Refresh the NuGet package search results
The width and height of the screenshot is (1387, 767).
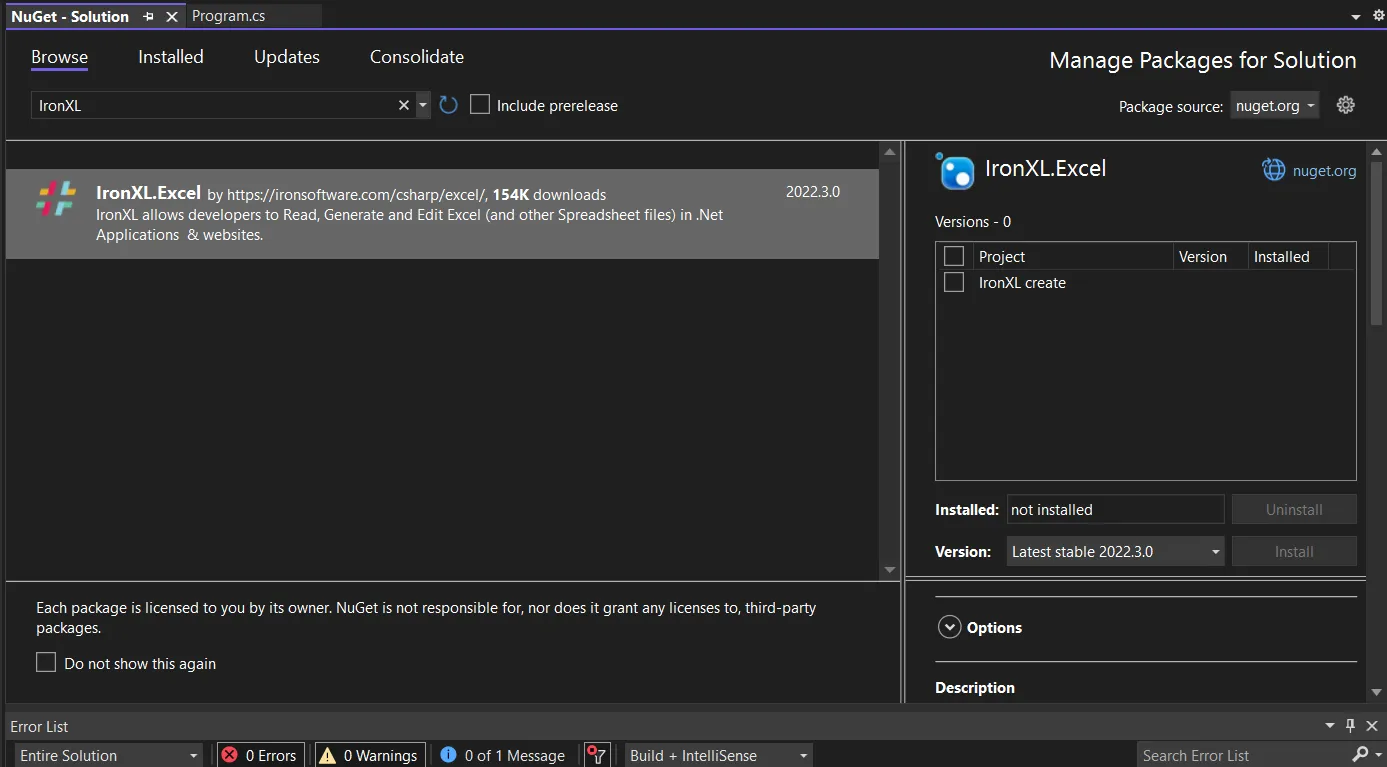448,105
